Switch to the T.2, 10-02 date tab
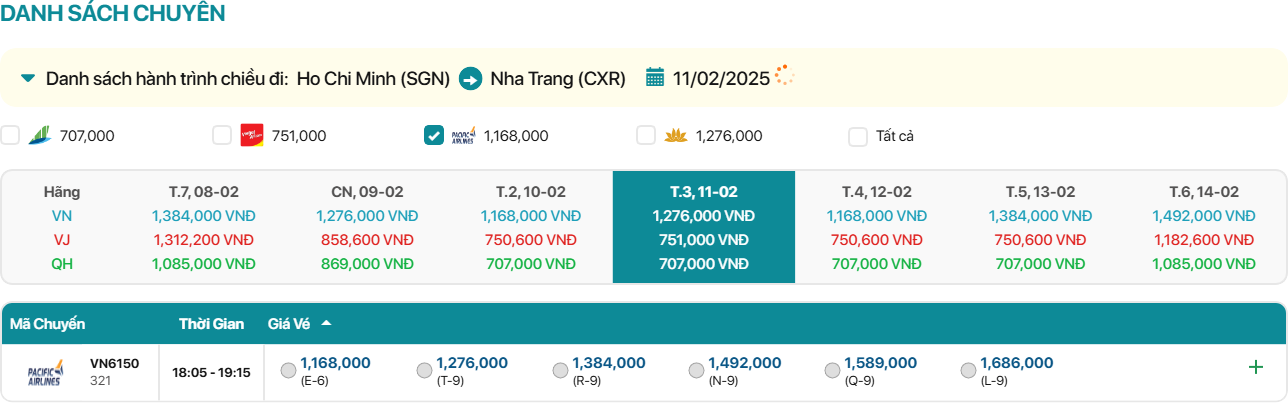Screen dimensions: 1288x419 pos(531,192)
